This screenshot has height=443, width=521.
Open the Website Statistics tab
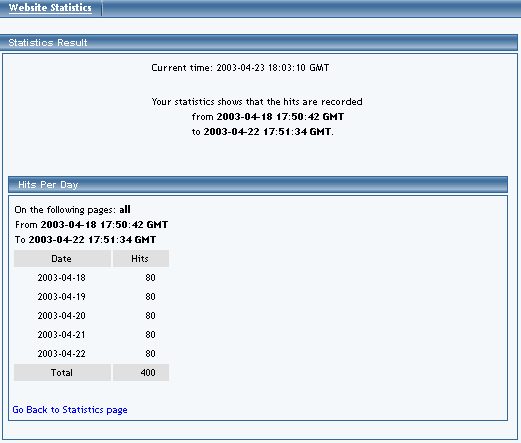(50, 8)
